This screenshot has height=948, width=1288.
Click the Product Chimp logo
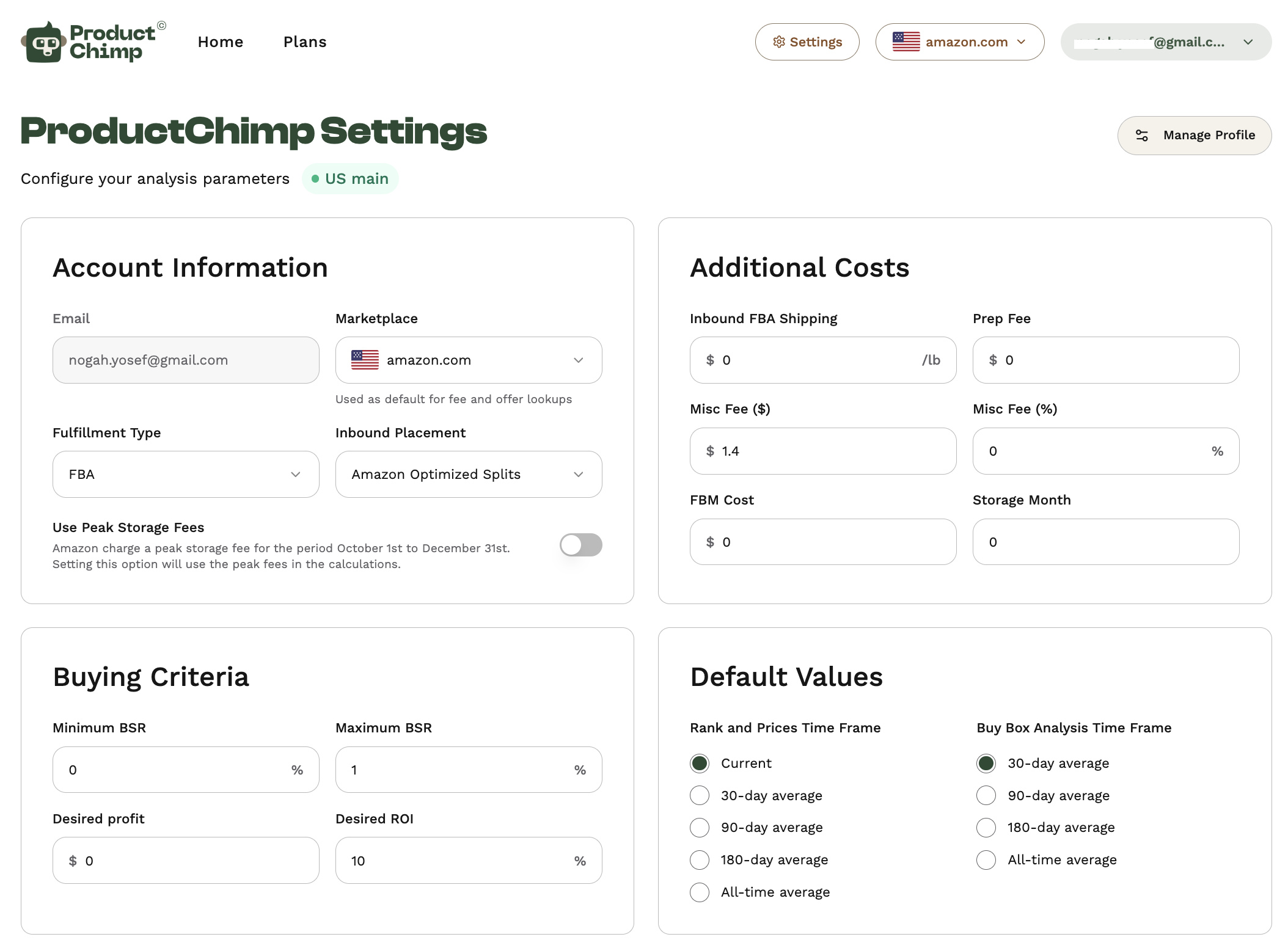pos(93,42)
